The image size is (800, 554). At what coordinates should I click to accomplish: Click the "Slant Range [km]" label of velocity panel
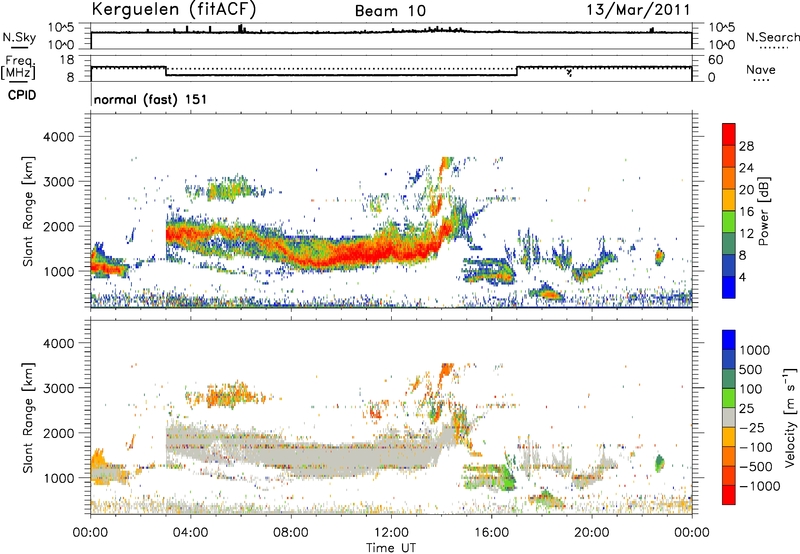[28, 418]
